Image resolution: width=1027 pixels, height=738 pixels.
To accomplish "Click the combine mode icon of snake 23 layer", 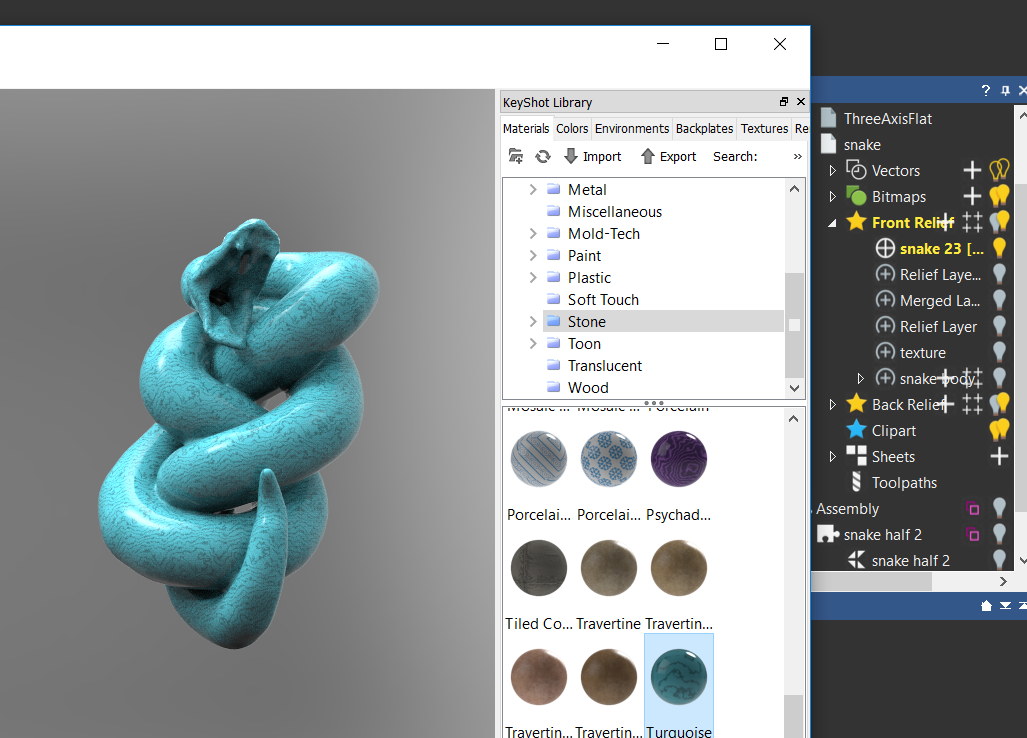I will [885, 248].
